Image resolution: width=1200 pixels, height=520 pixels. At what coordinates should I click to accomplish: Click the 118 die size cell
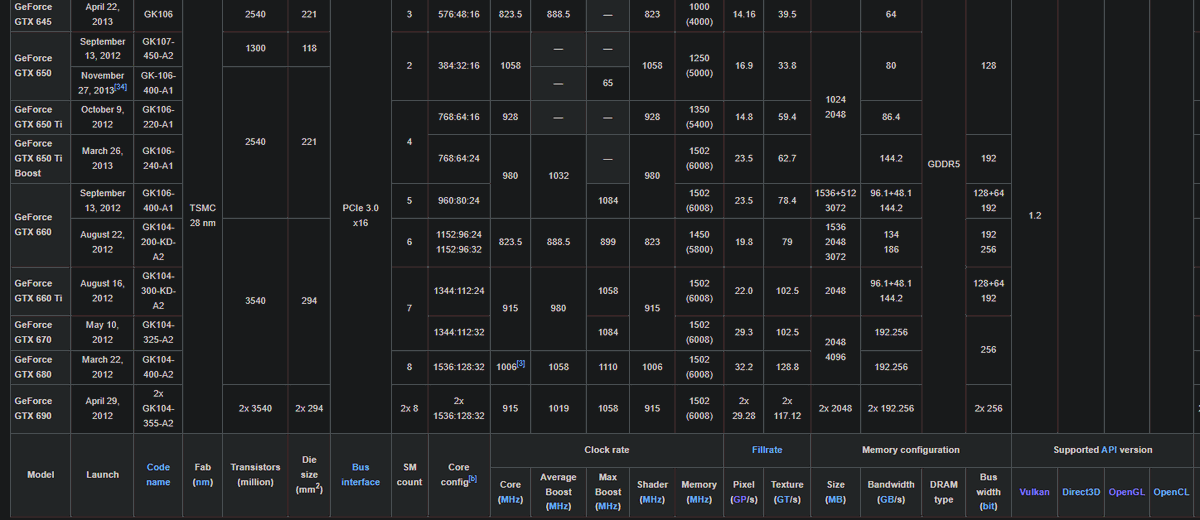click(308, 50)
